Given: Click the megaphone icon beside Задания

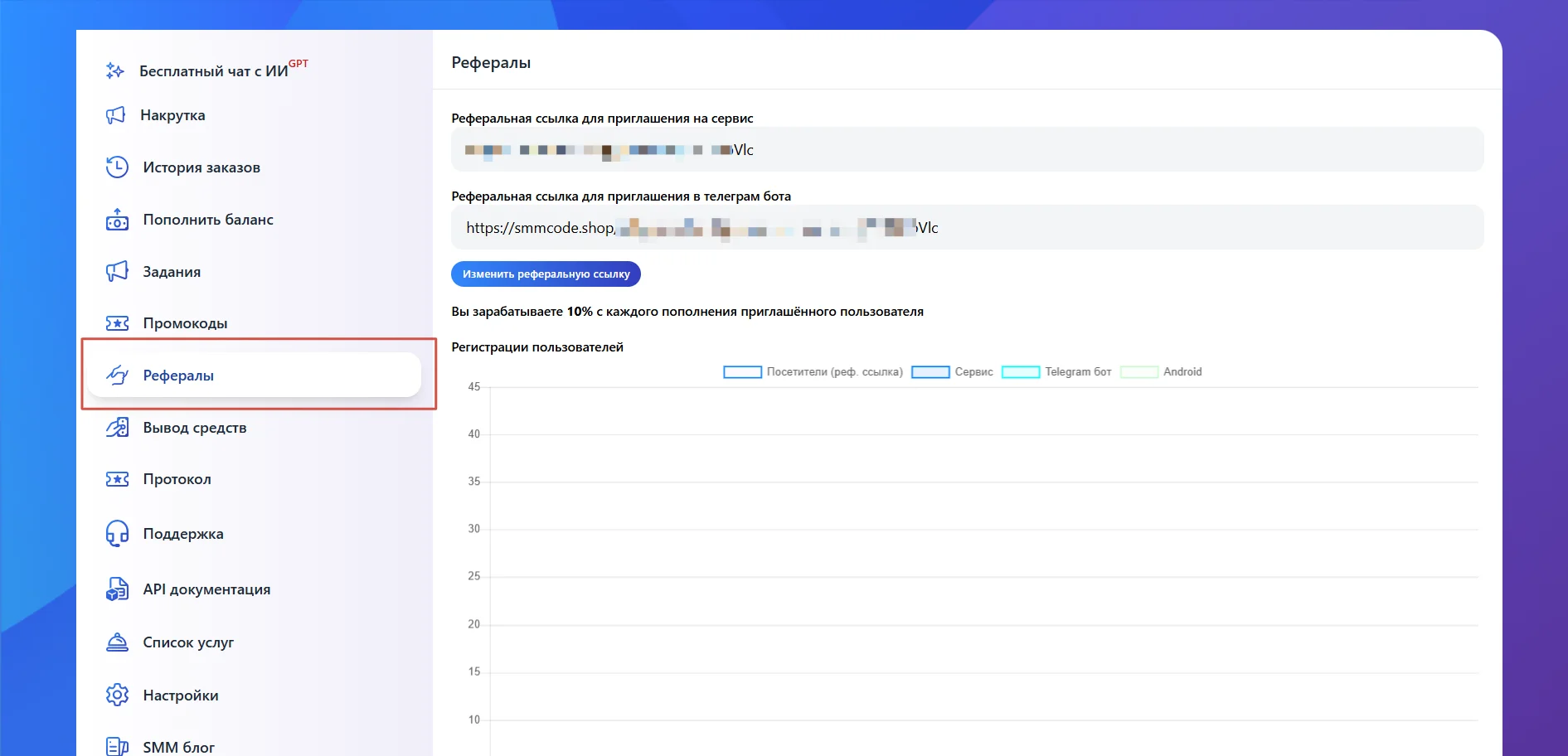Looking at the screenshot, I should [117, 271].
